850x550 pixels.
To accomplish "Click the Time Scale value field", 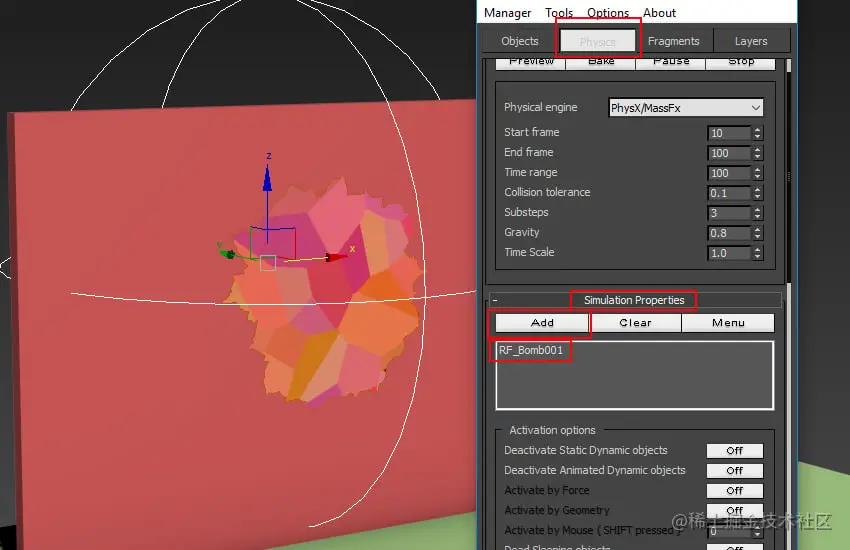I will (729, 254).
